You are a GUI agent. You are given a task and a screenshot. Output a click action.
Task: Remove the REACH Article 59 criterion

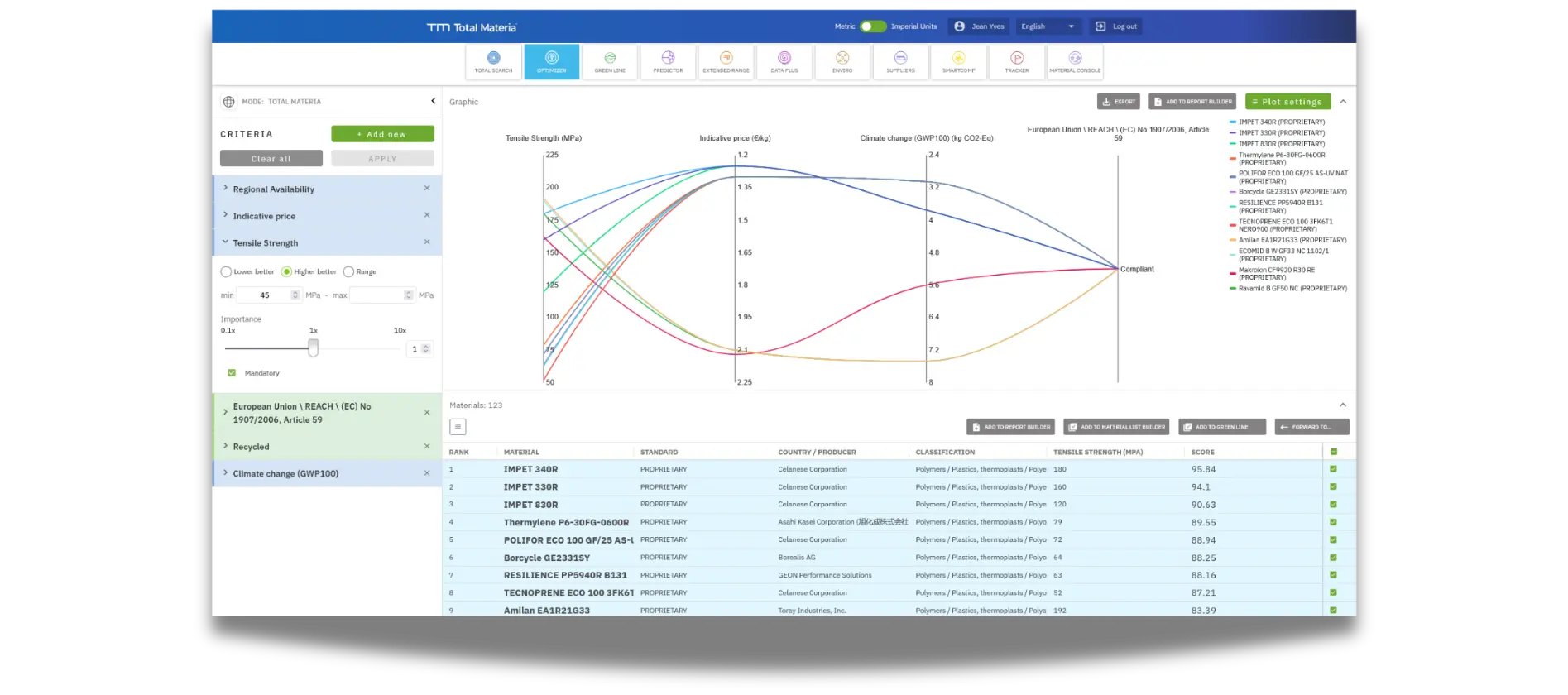(x=427, y=412)
